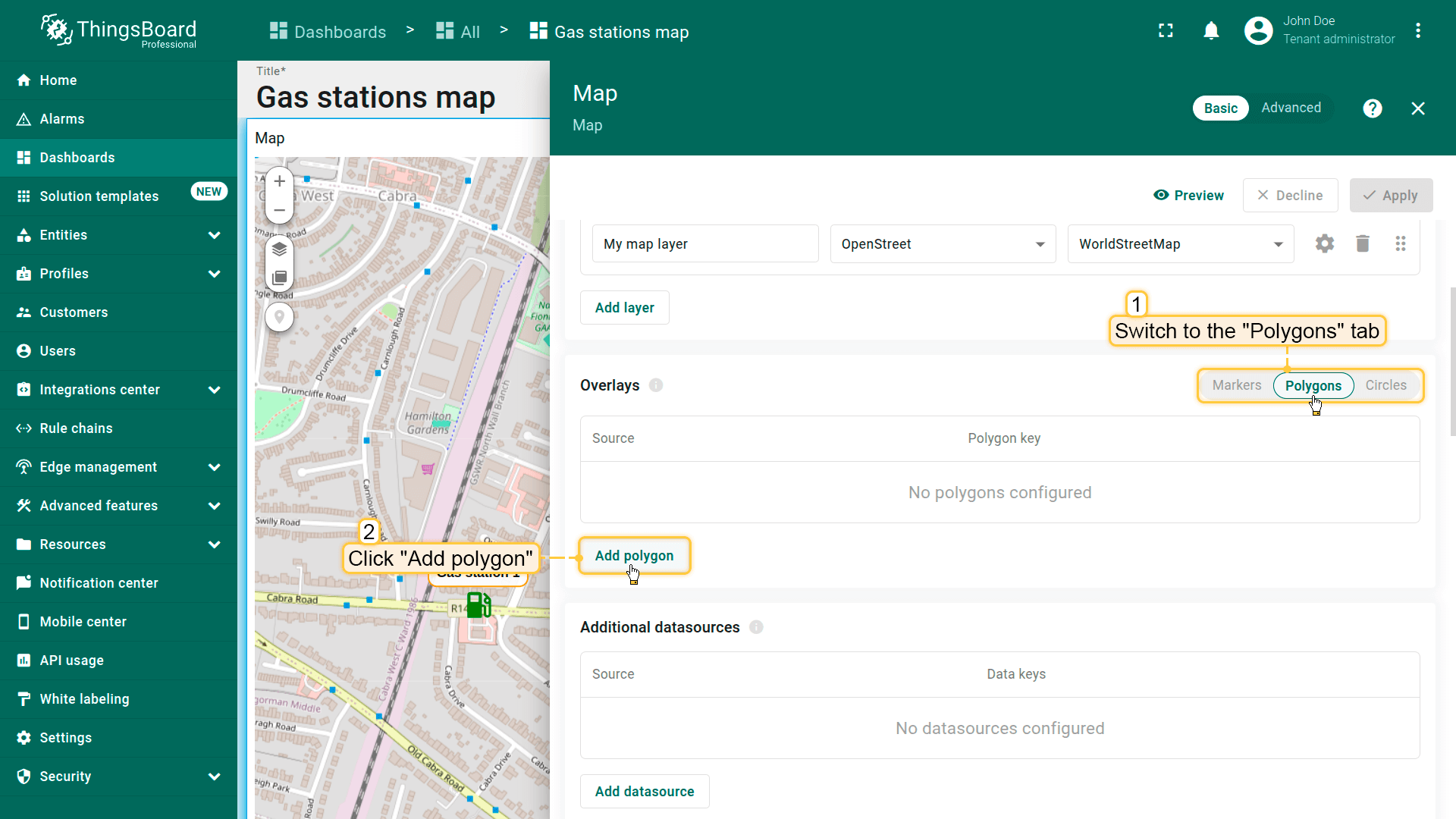Delete My map layer with trash icon
The width and height of the screenshot is (1456, 819).
click(x=1363, y=243)
